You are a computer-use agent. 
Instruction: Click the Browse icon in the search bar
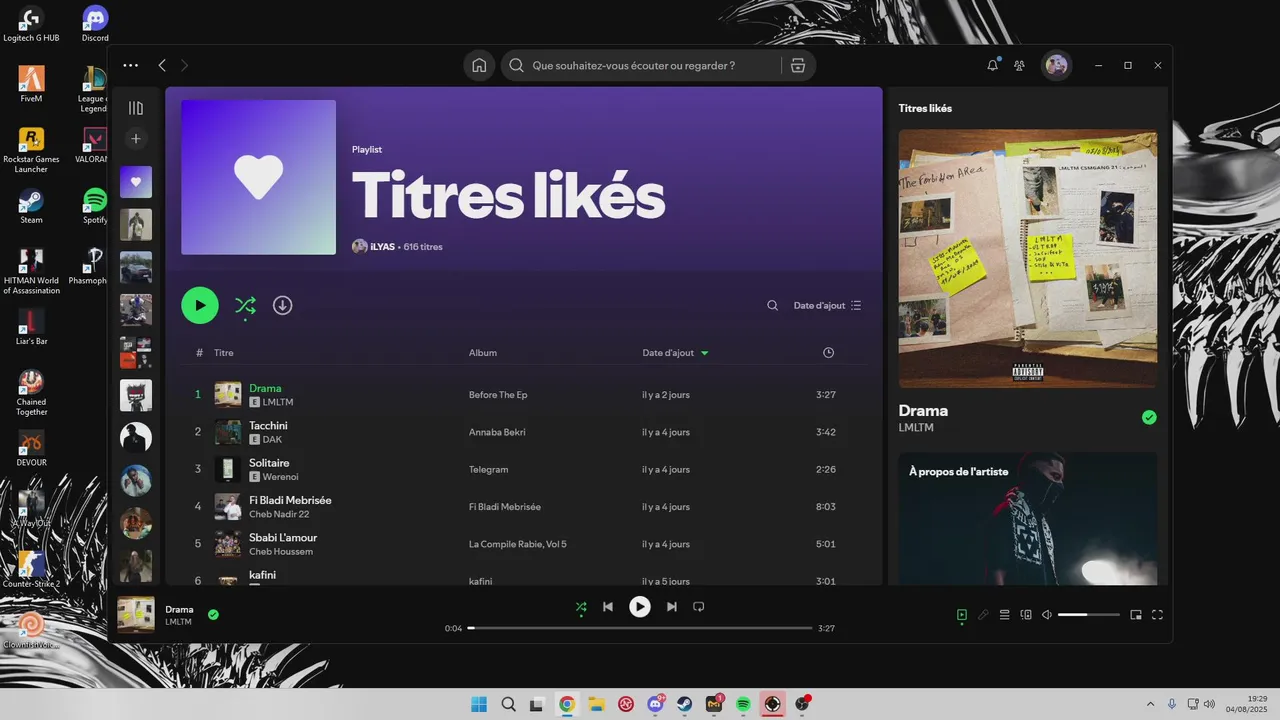click(797, 65)
